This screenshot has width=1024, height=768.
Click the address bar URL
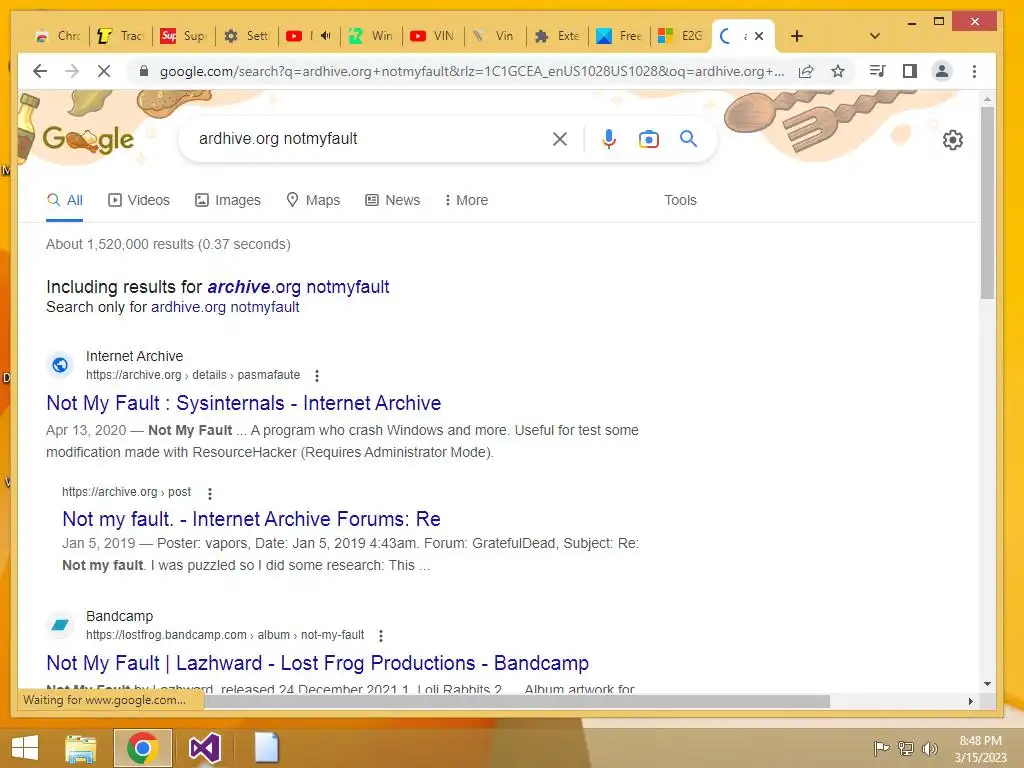tap(472, 71)
